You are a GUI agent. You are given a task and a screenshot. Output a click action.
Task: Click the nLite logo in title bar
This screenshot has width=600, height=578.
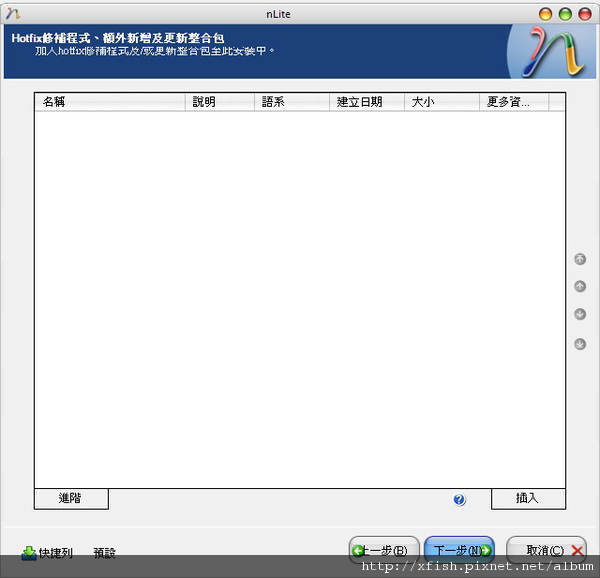coord(13,13)
